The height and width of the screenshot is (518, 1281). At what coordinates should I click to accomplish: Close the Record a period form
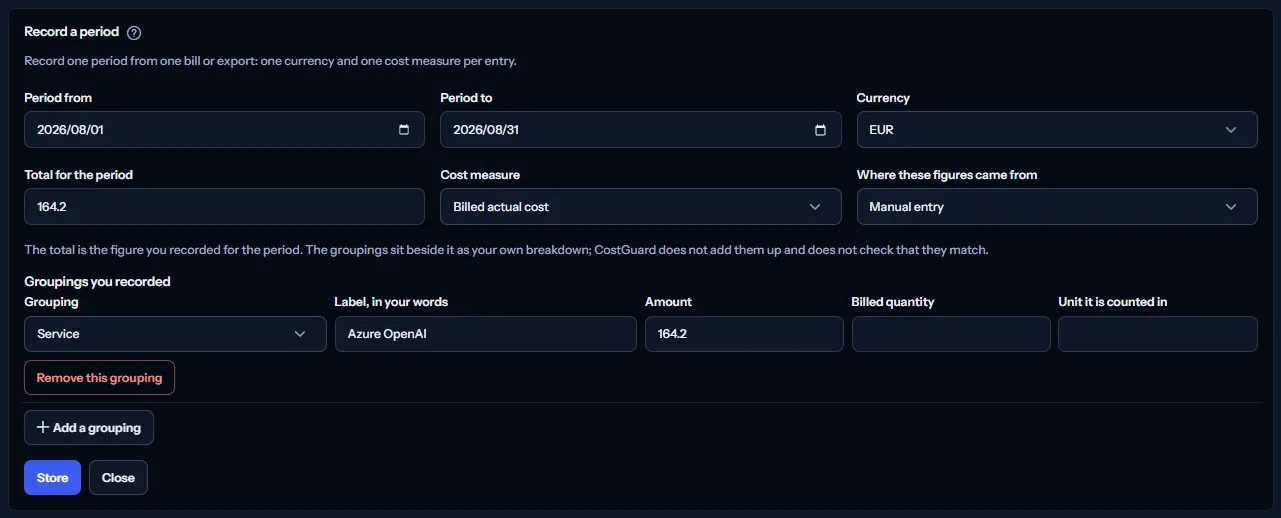118,478
